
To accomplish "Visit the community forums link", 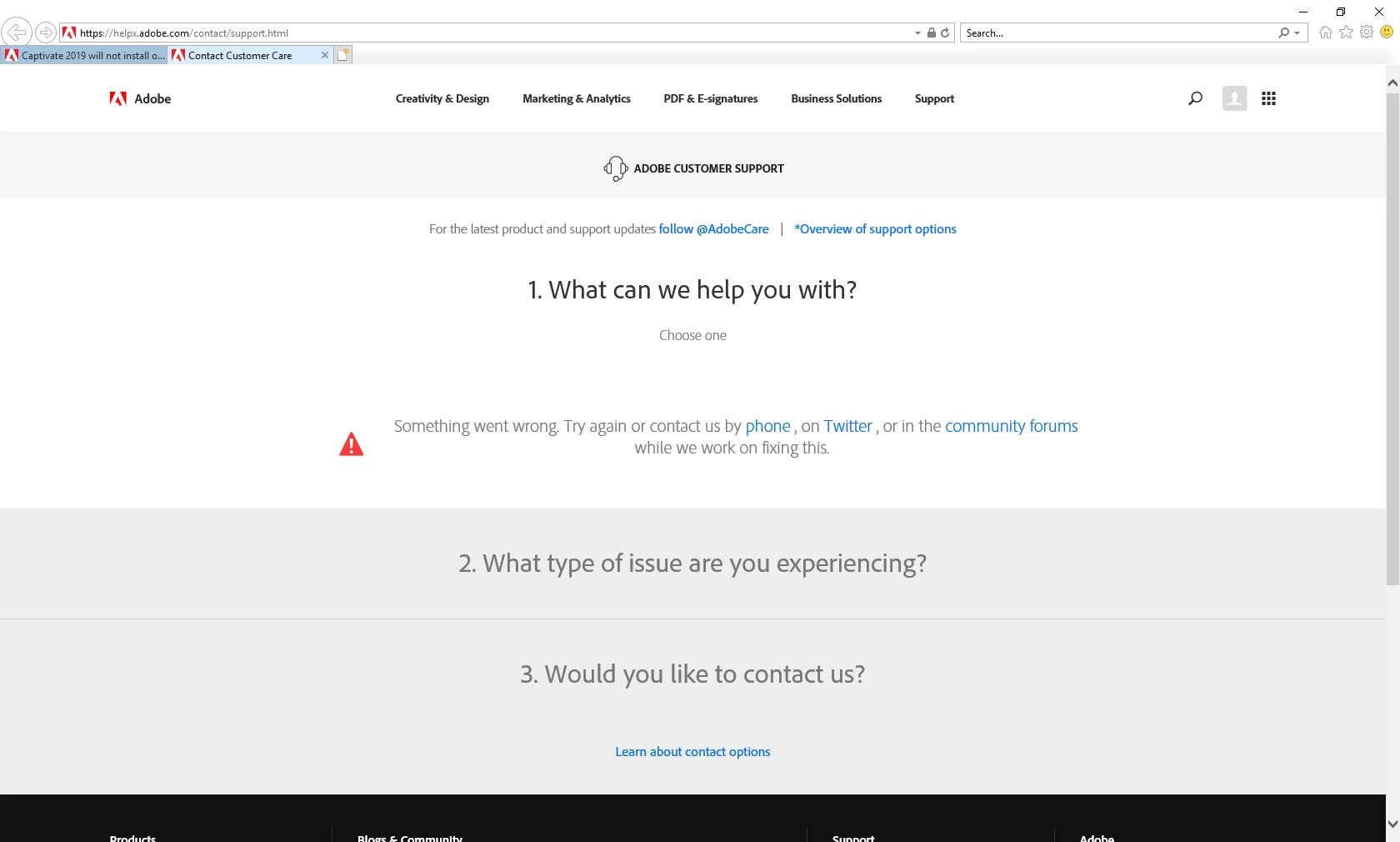I will [1011, 426].
